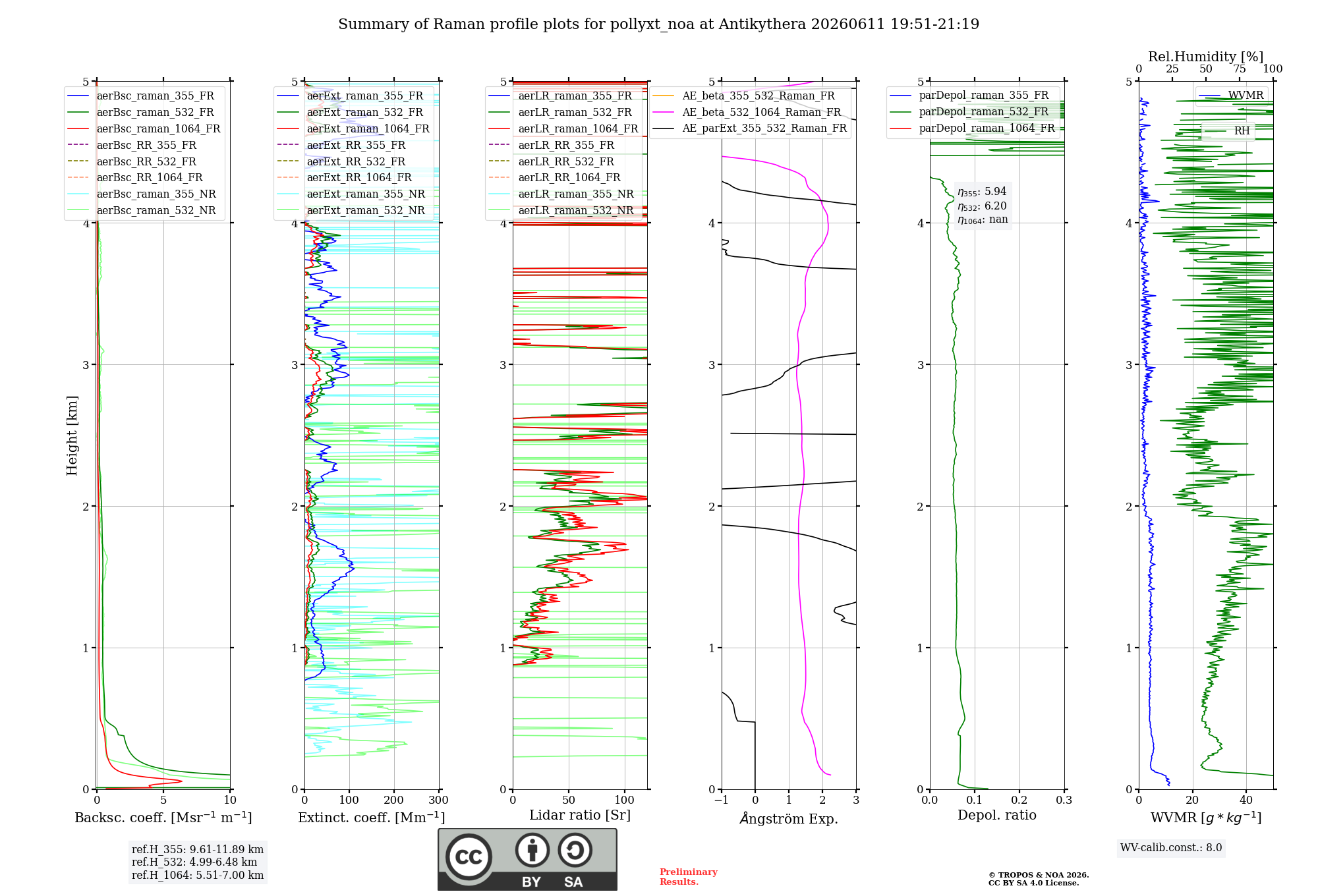The image size is (1318, 896).
Task: Click the RH legend entry
Action: click(x=1228, y=131)
